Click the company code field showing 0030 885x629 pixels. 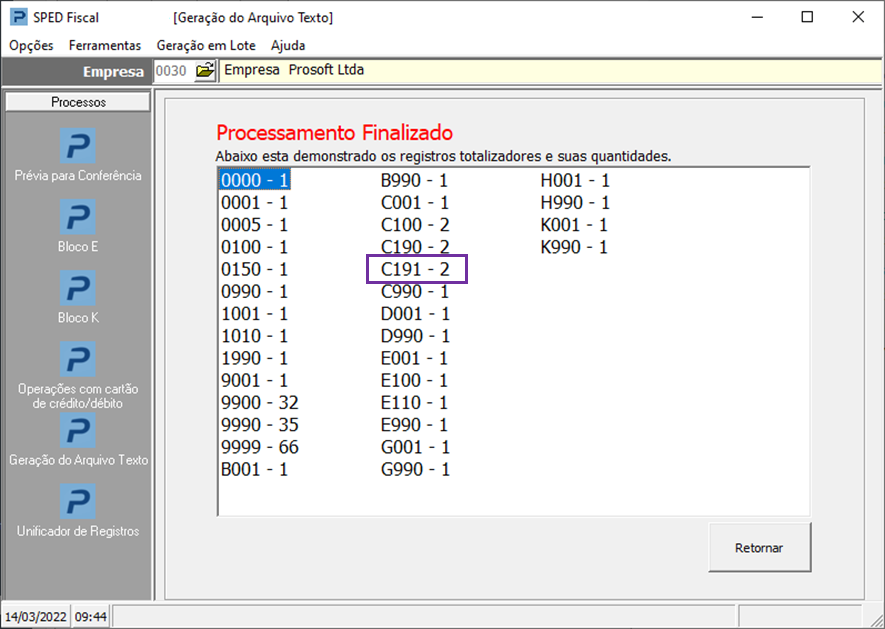pyautogui.click(x=171, y=71)
